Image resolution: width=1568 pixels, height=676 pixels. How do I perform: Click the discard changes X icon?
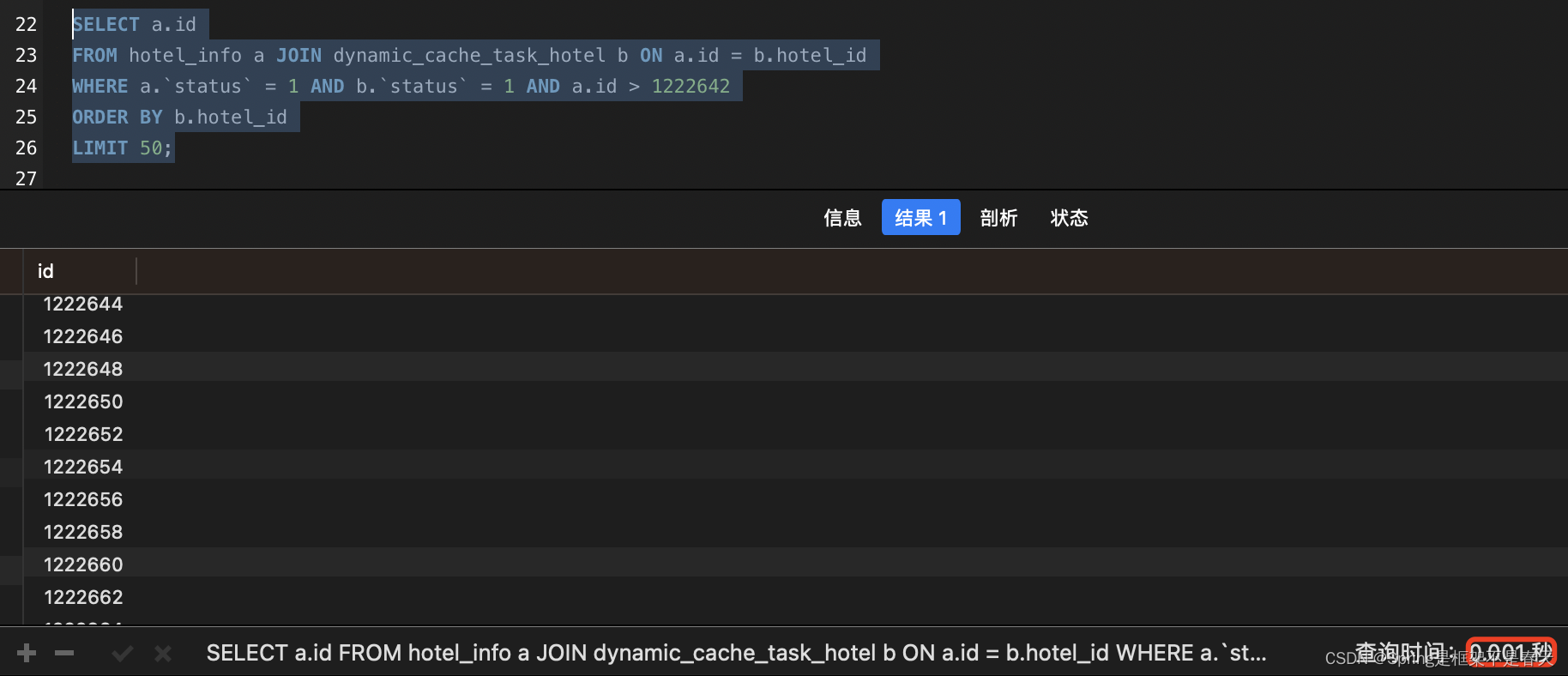163,654
